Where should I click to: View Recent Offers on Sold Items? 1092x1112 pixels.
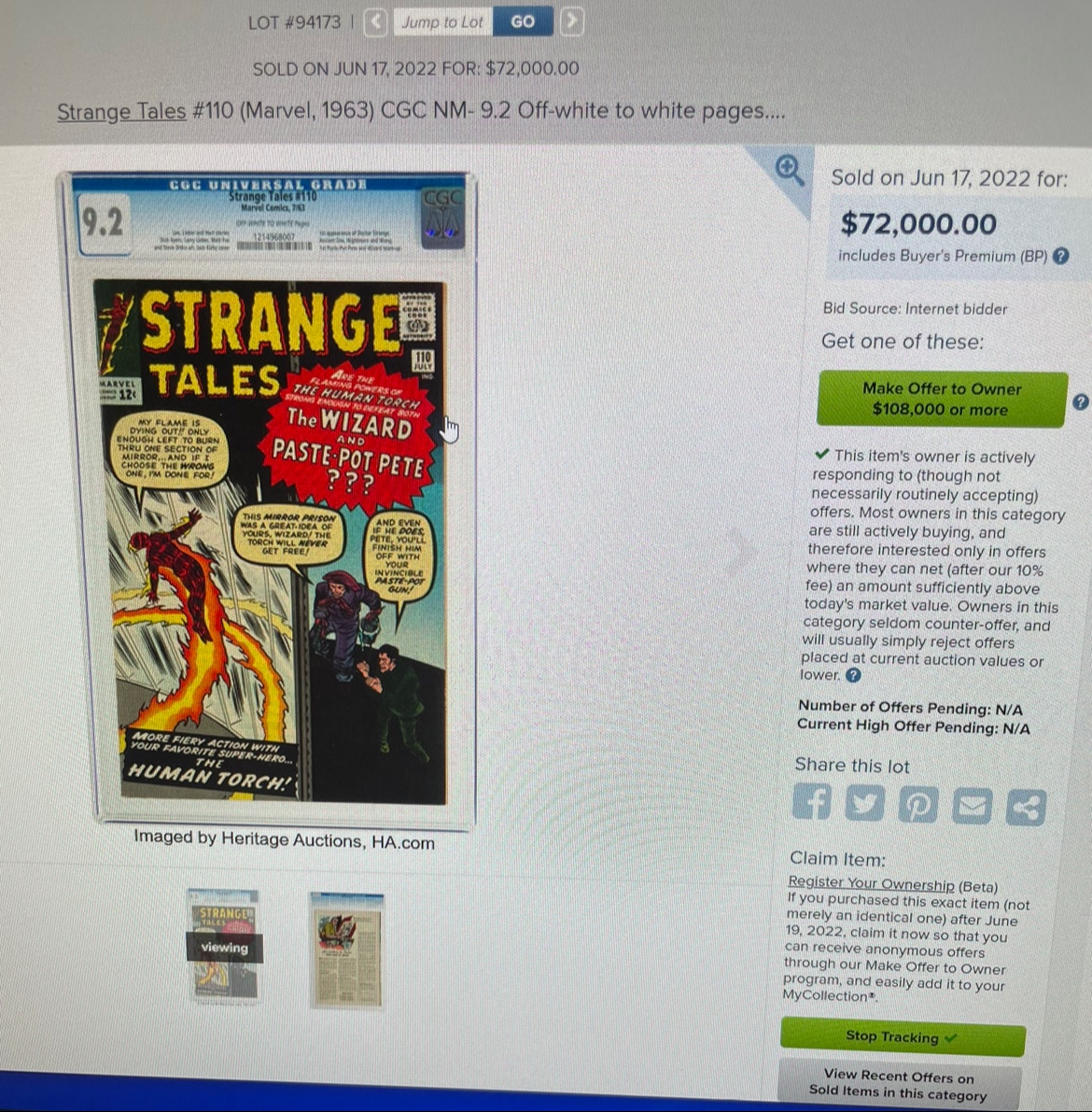pos(899,1085)
